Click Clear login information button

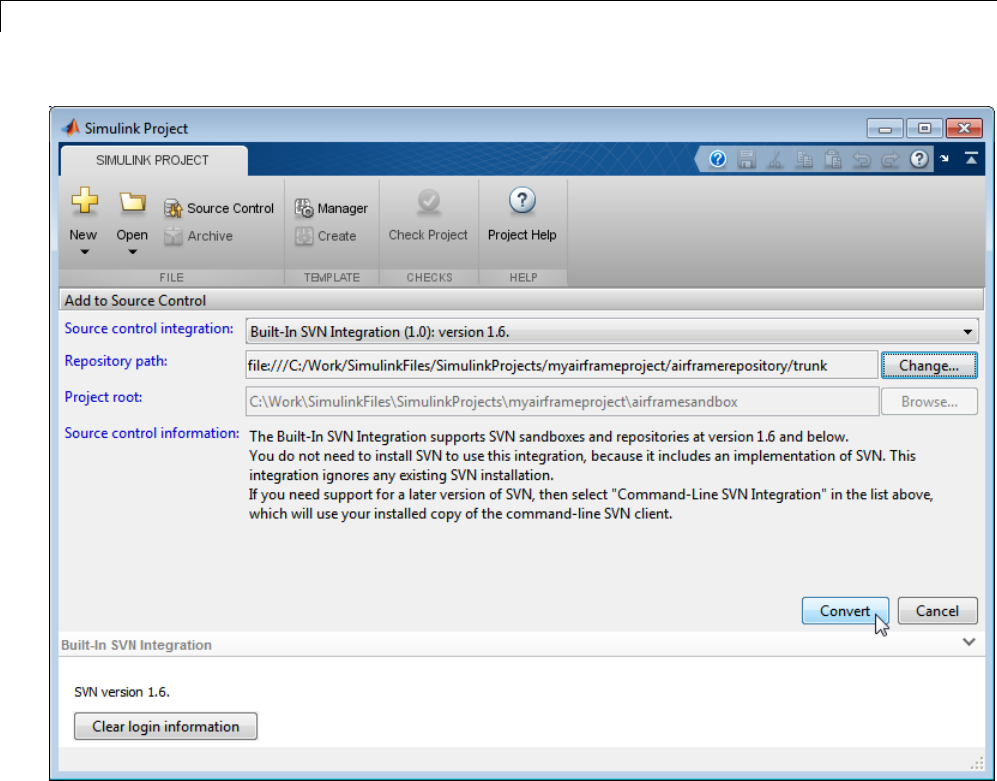point(165,726)
